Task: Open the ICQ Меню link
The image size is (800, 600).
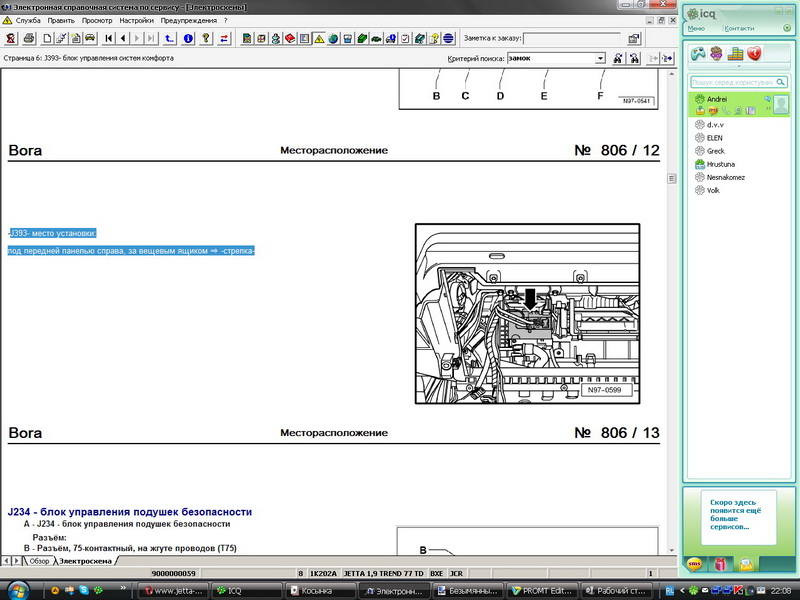Action: [696, 28]
